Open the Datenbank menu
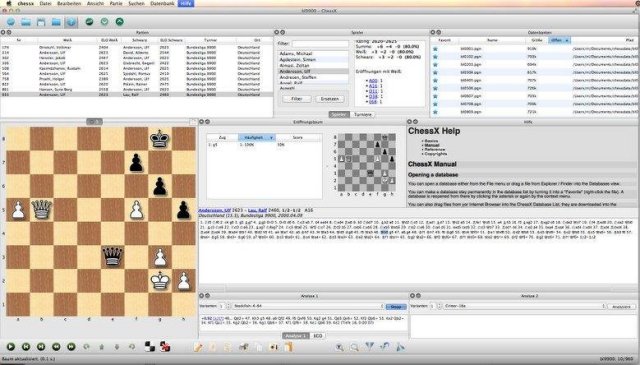Image resolution: width=640 pixels, height=365 pixels. 162,3
